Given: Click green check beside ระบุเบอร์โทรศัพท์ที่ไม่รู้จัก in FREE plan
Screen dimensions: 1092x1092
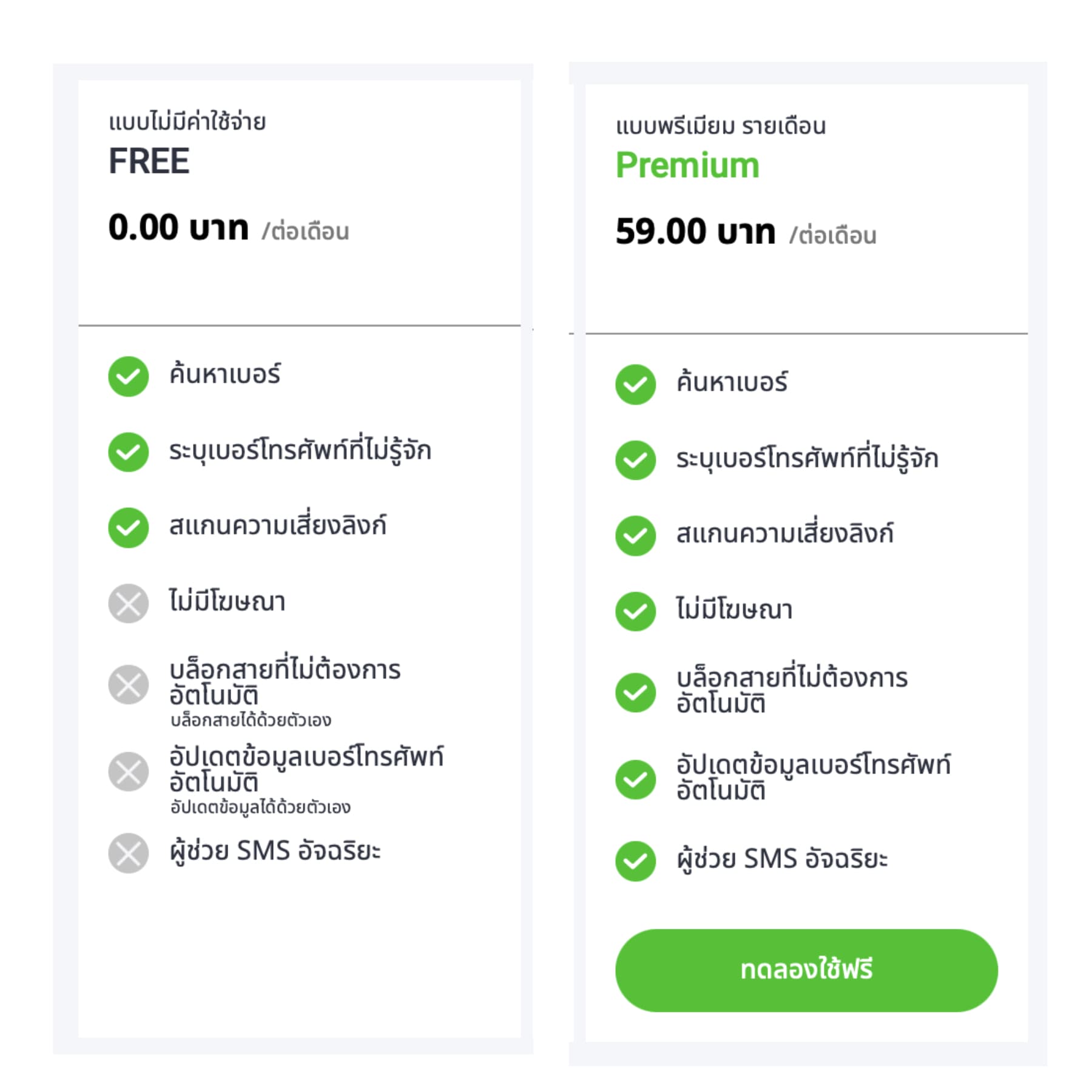Looking at the screenshot, I should 128,452.
